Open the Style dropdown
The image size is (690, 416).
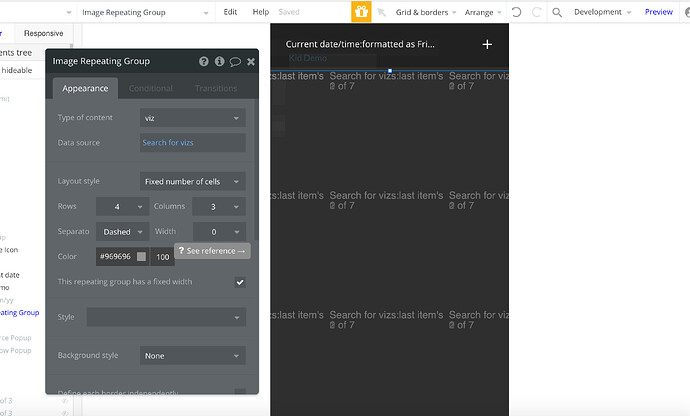coord(166,317)
